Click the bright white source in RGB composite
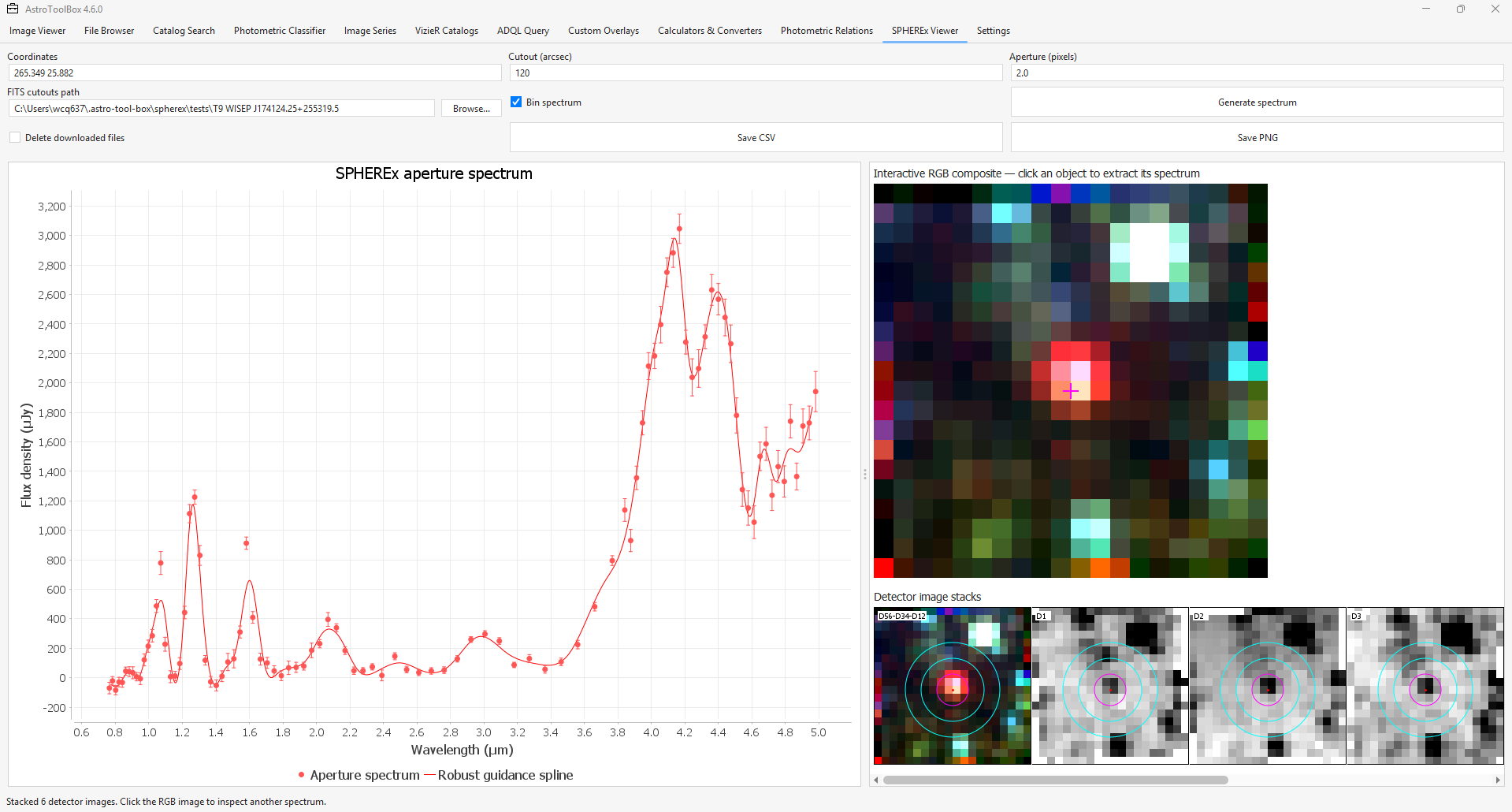1512x812 pixels. pyautogui.click(x=1149, y=252)
